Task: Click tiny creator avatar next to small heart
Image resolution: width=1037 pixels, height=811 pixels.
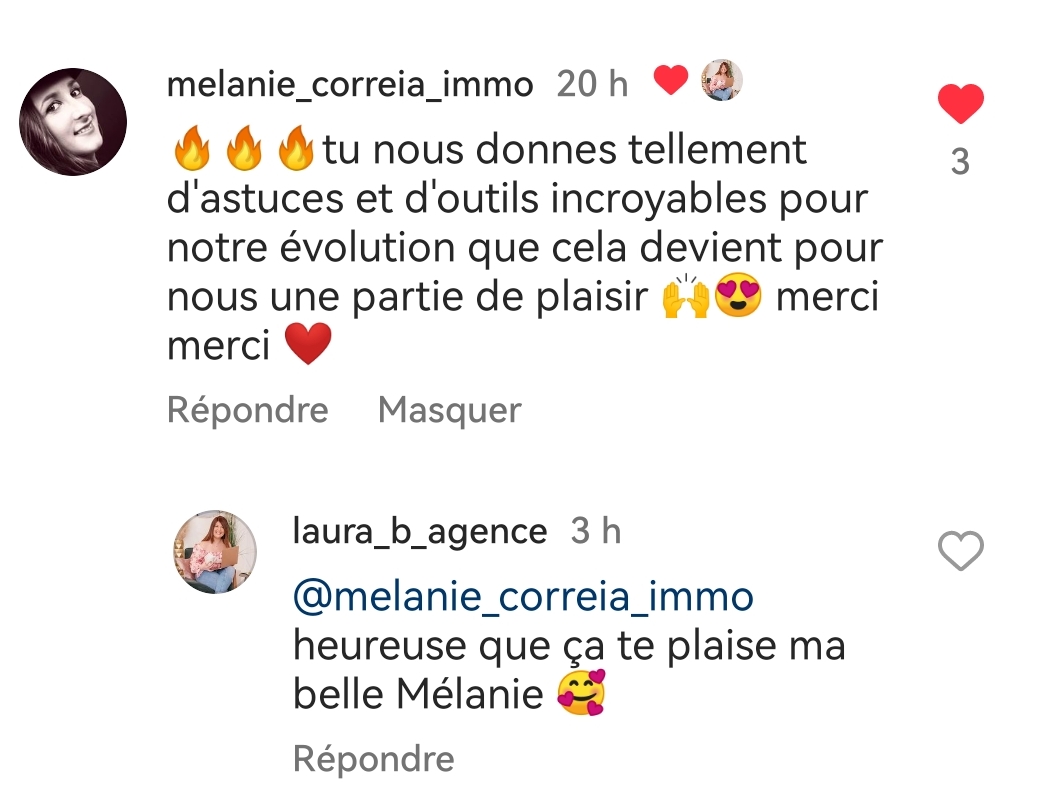Action: (x=721, y=80)
